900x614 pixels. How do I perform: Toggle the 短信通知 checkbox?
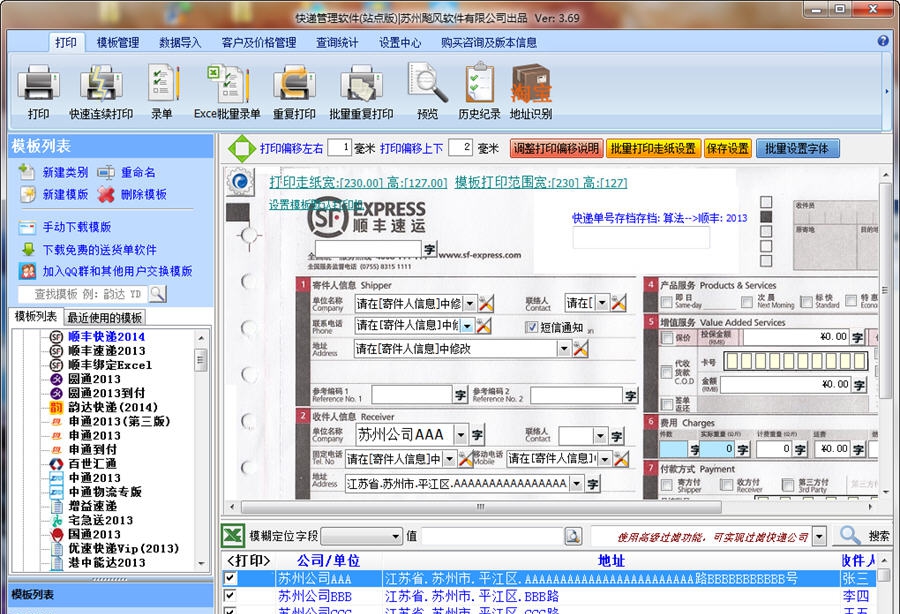pos(532,327)
